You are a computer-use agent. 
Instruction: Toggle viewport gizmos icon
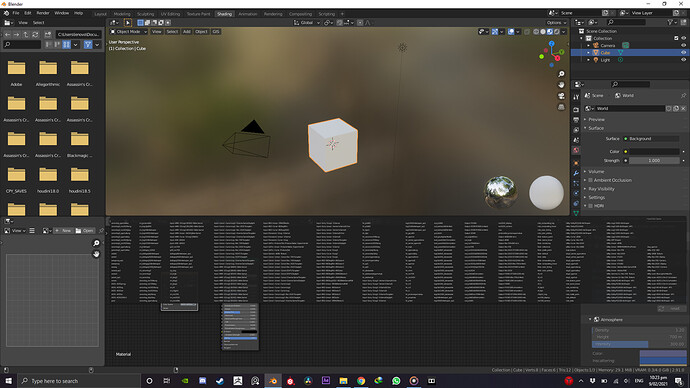pyautogui.click(x=495, y=32)
